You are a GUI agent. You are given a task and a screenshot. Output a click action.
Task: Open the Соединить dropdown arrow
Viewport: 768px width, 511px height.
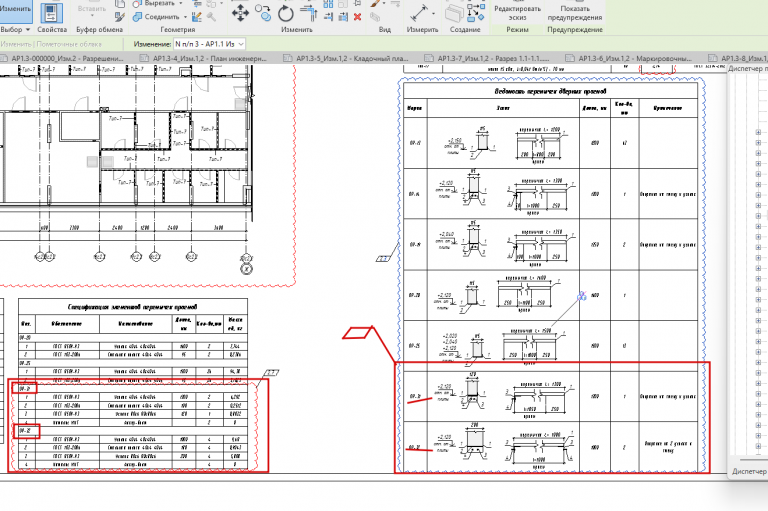(x=185, y=17)
